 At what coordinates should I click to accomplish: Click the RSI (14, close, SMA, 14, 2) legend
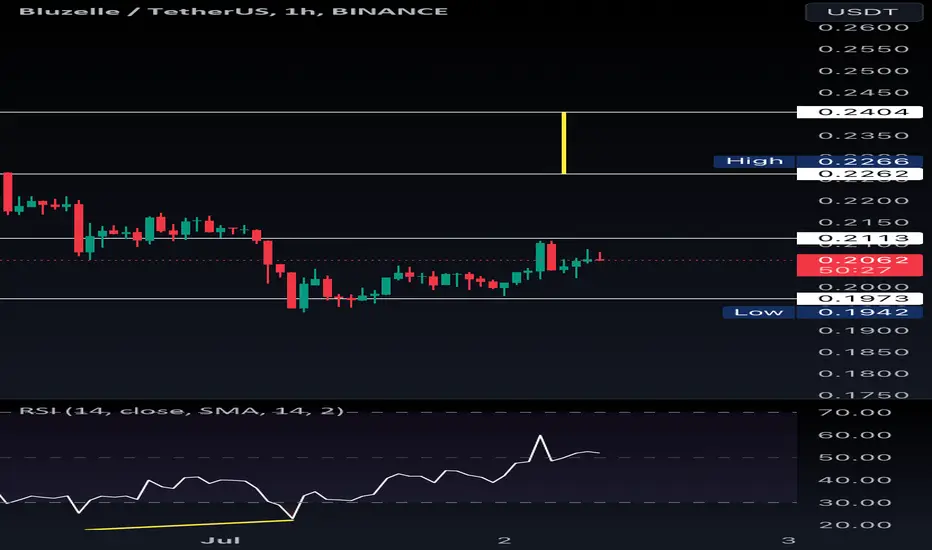pyautogui.click(x=181, y=411)
